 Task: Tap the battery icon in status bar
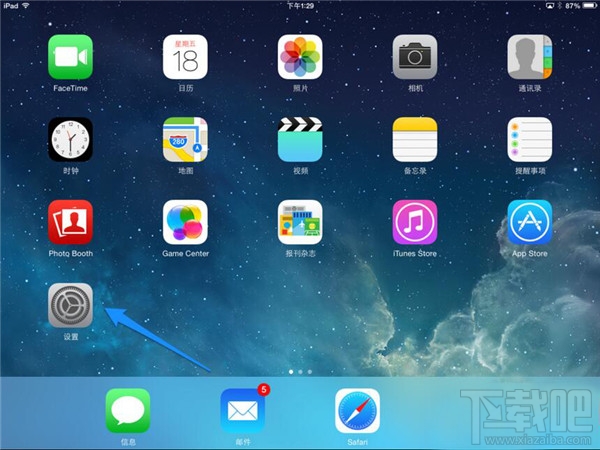click(x=589, y=6)
